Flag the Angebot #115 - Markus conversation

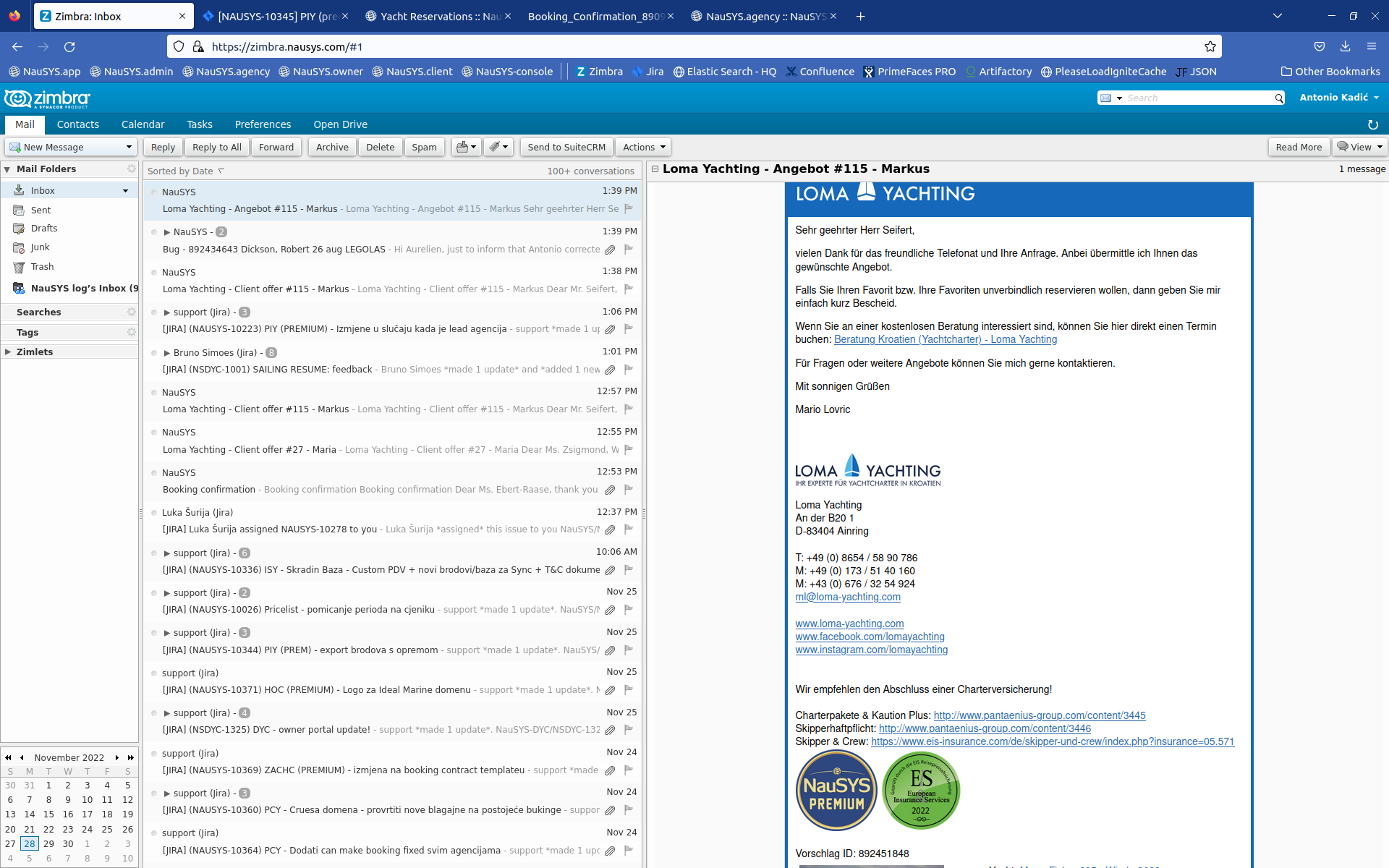coord(629,209)
